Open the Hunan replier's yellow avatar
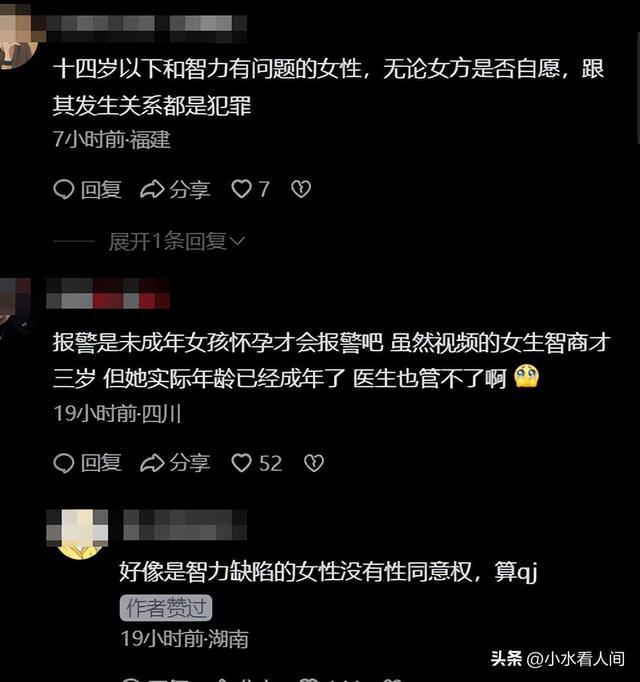This screenshot has width=640, height=682. point(79,534)
